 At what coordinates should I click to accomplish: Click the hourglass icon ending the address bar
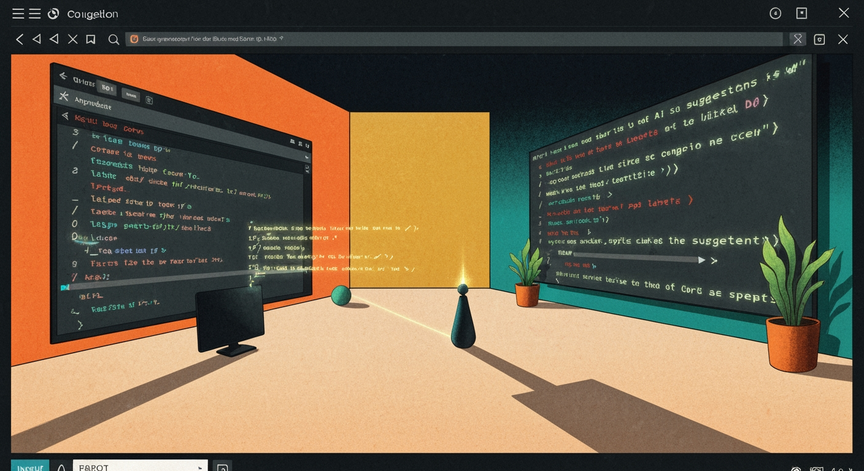coord(797,39)
